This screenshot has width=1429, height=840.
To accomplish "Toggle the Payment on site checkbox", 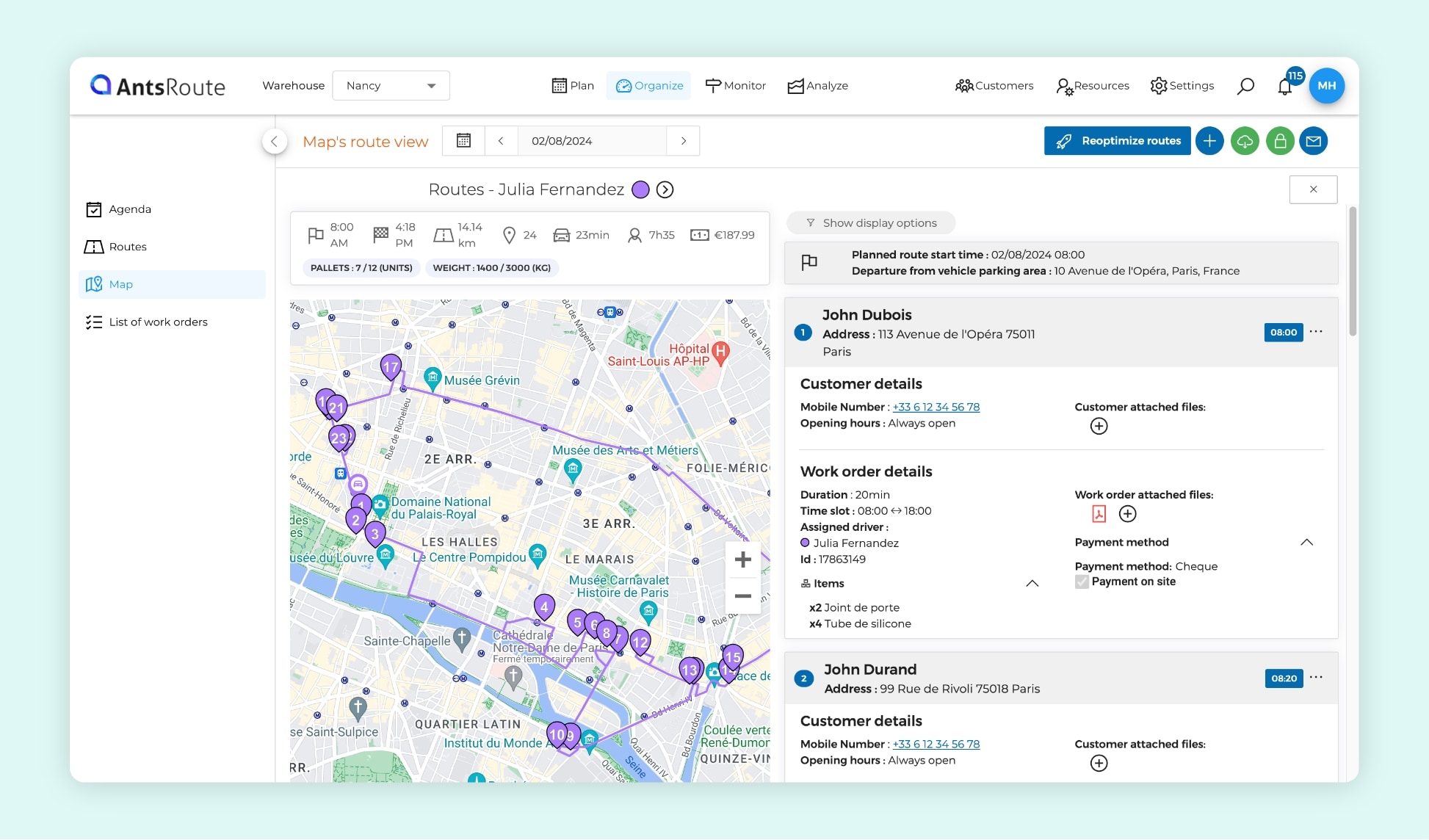I will click(x=1082, y=582).
